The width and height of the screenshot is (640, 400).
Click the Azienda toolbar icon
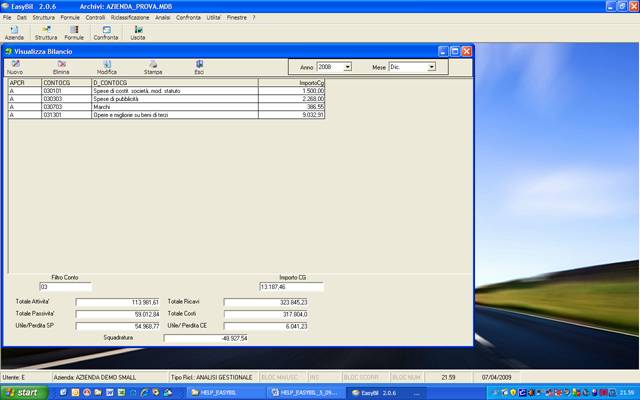click(14, 33)
